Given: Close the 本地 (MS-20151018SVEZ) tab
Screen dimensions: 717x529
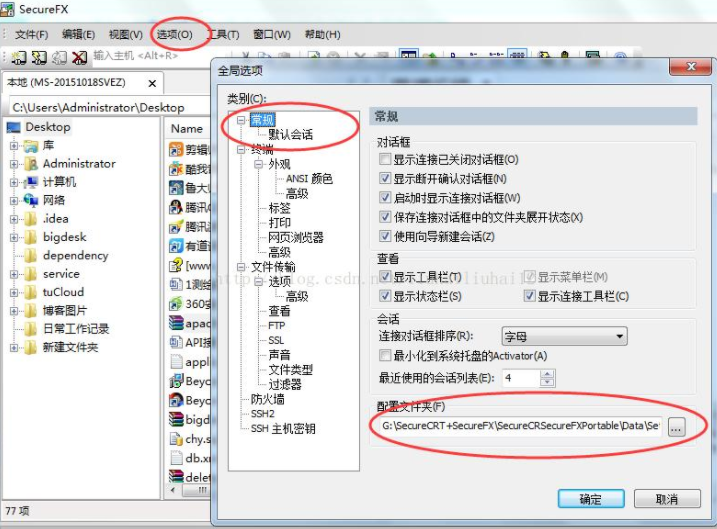Looking at the screenshot, I should click(x=152, y=83).
